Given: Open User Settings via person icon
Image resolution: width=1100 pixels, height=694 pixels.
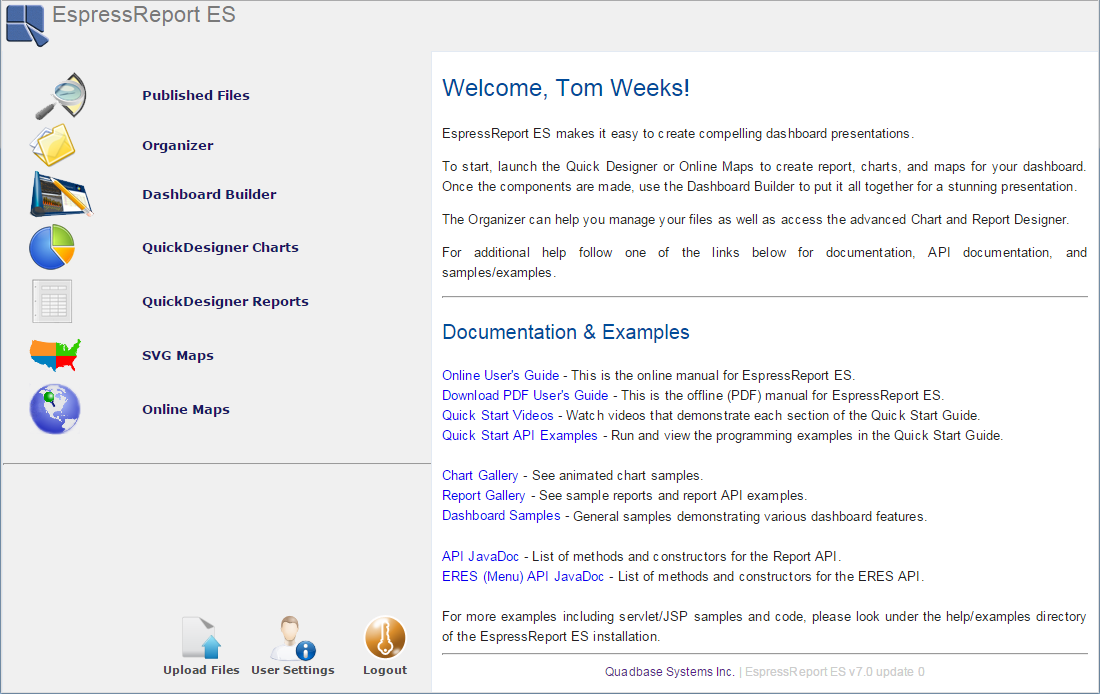Looking at the screenshot, I should [293, 638].
